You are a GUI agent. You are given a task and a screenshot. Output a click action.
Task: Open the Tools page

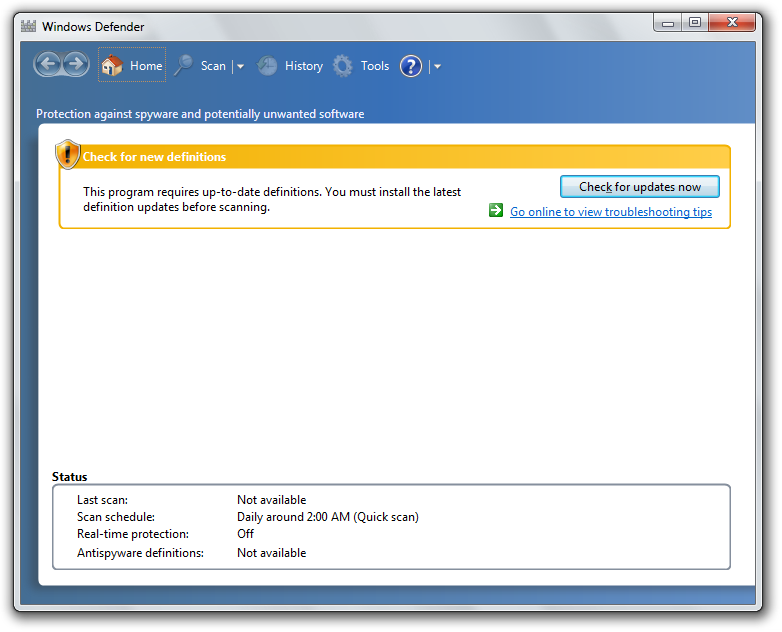[375, 66]
